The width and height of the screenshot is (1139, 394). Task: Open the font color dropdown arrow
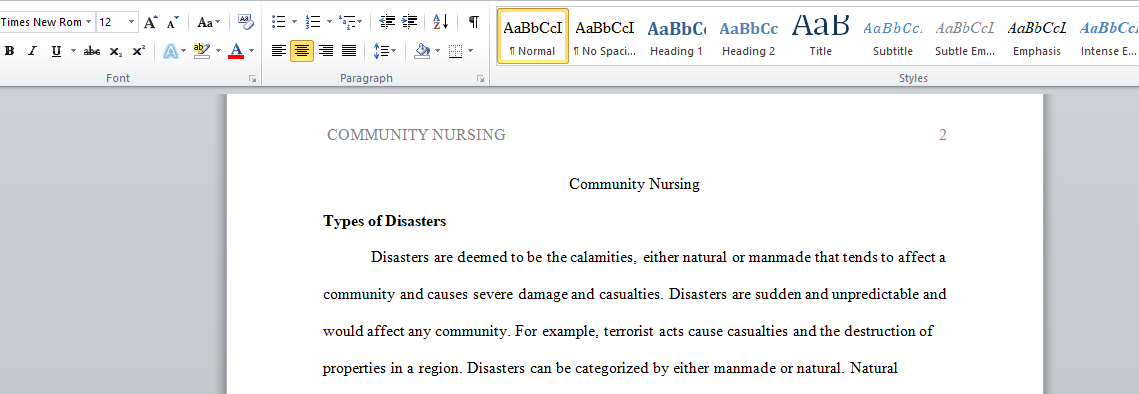tap(251, 51)
